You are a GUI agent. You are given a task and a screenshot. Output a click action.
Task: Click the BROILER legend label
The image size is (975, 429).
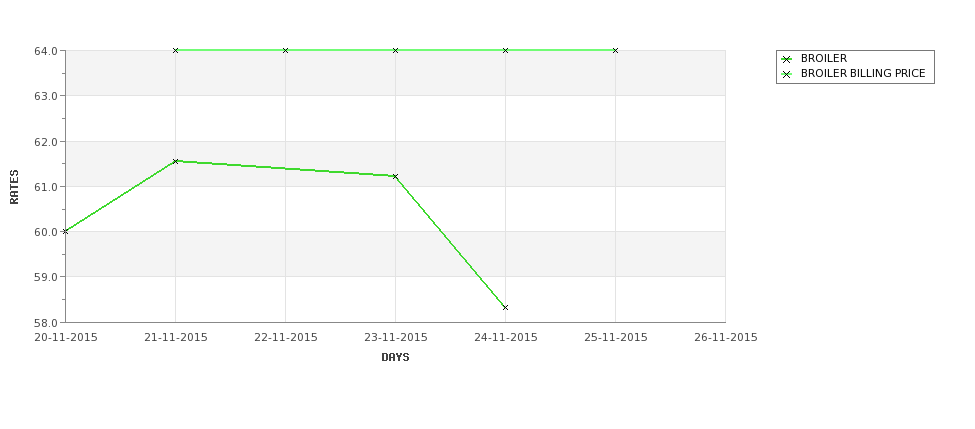tap(824, 58)
